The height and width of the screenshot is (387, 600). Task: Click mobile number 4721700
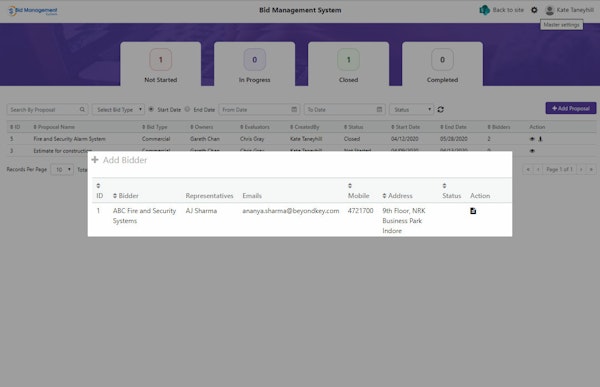pos(360,211)
